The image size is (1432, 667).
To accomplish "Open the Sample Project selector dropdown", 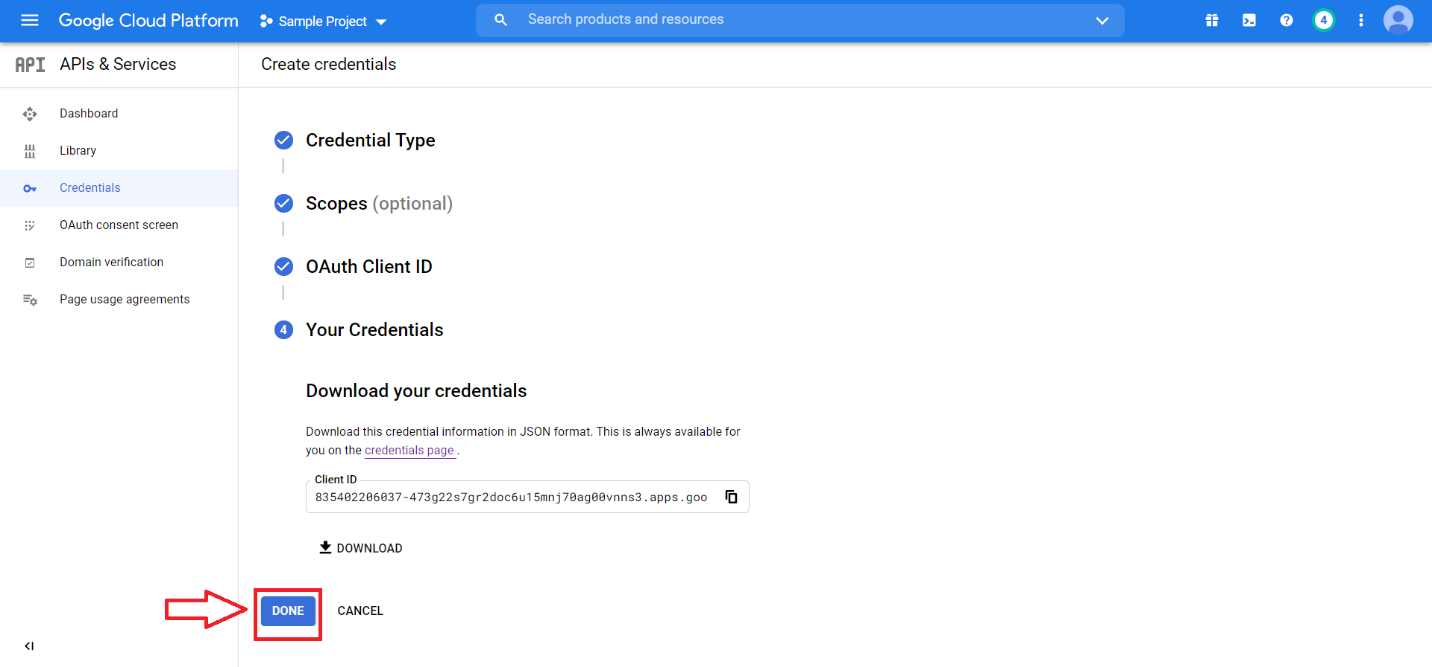I will (323, 21).
